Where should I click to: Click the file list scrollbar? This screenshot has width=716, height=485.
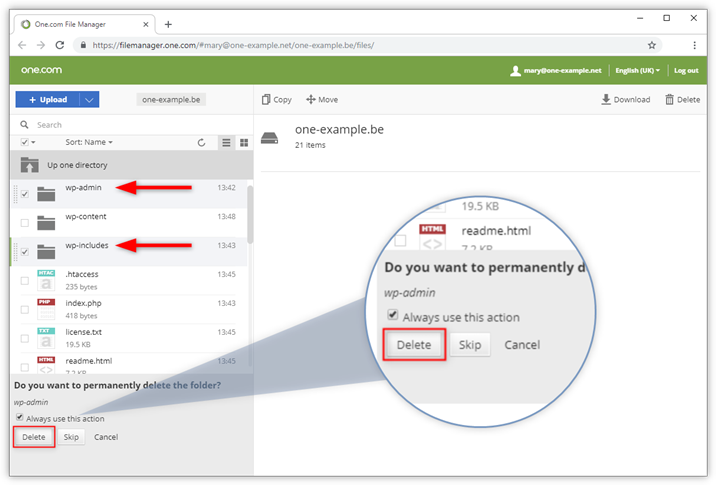point(250,215)
